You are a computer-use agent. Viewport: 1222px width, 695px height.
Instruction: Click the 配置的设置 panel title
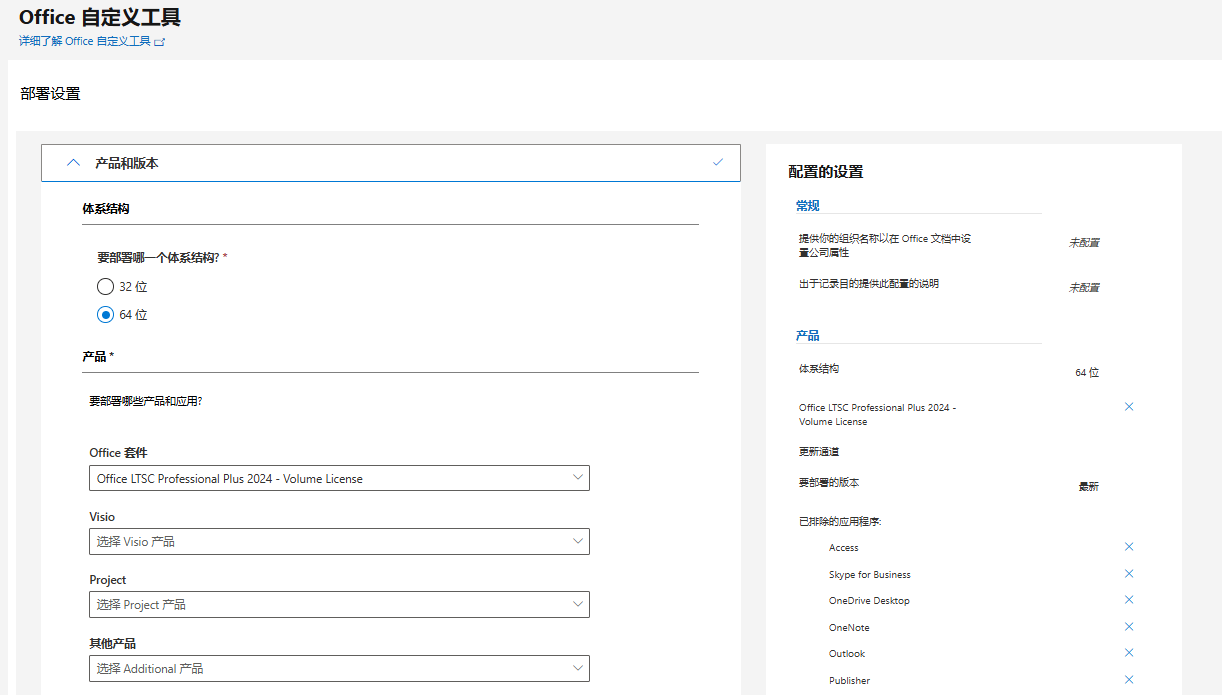(x=826, y=172)
